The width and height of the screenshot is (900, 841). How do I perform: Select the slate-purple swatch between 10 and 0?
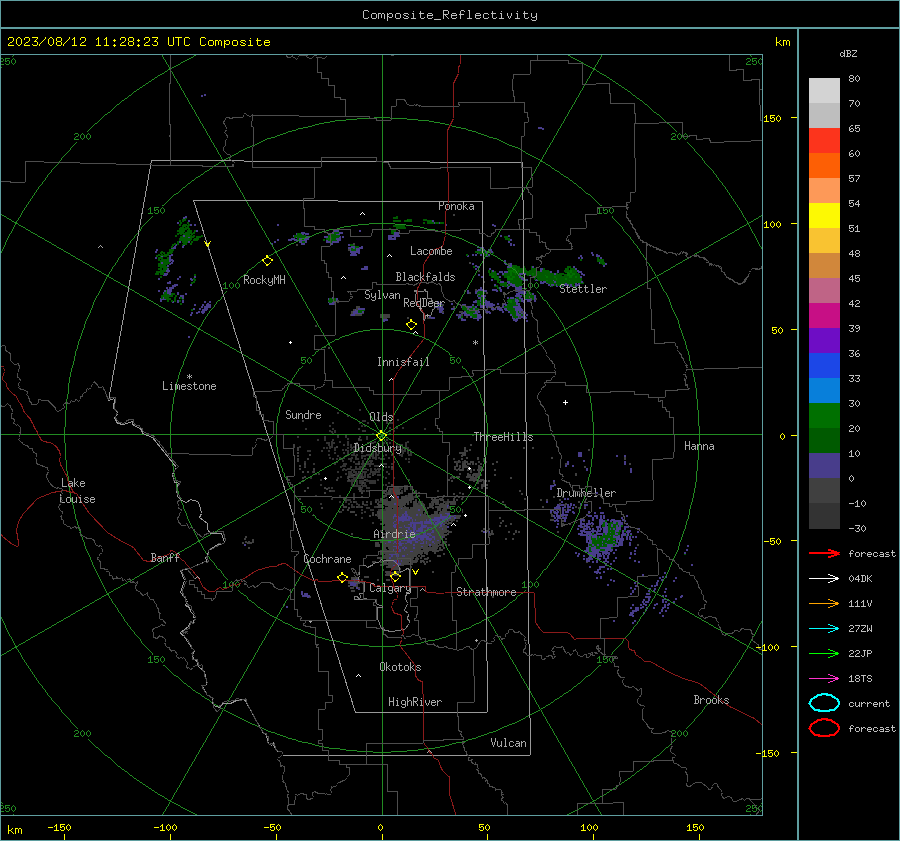(x=824, y=466)
